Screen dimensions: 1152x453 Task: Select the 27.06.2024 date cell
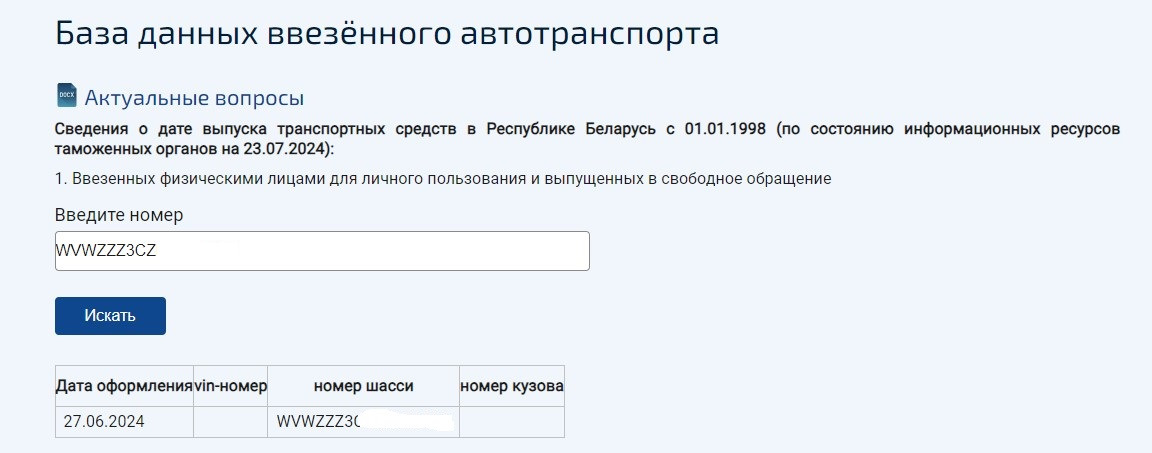click(x=104, y=422)
